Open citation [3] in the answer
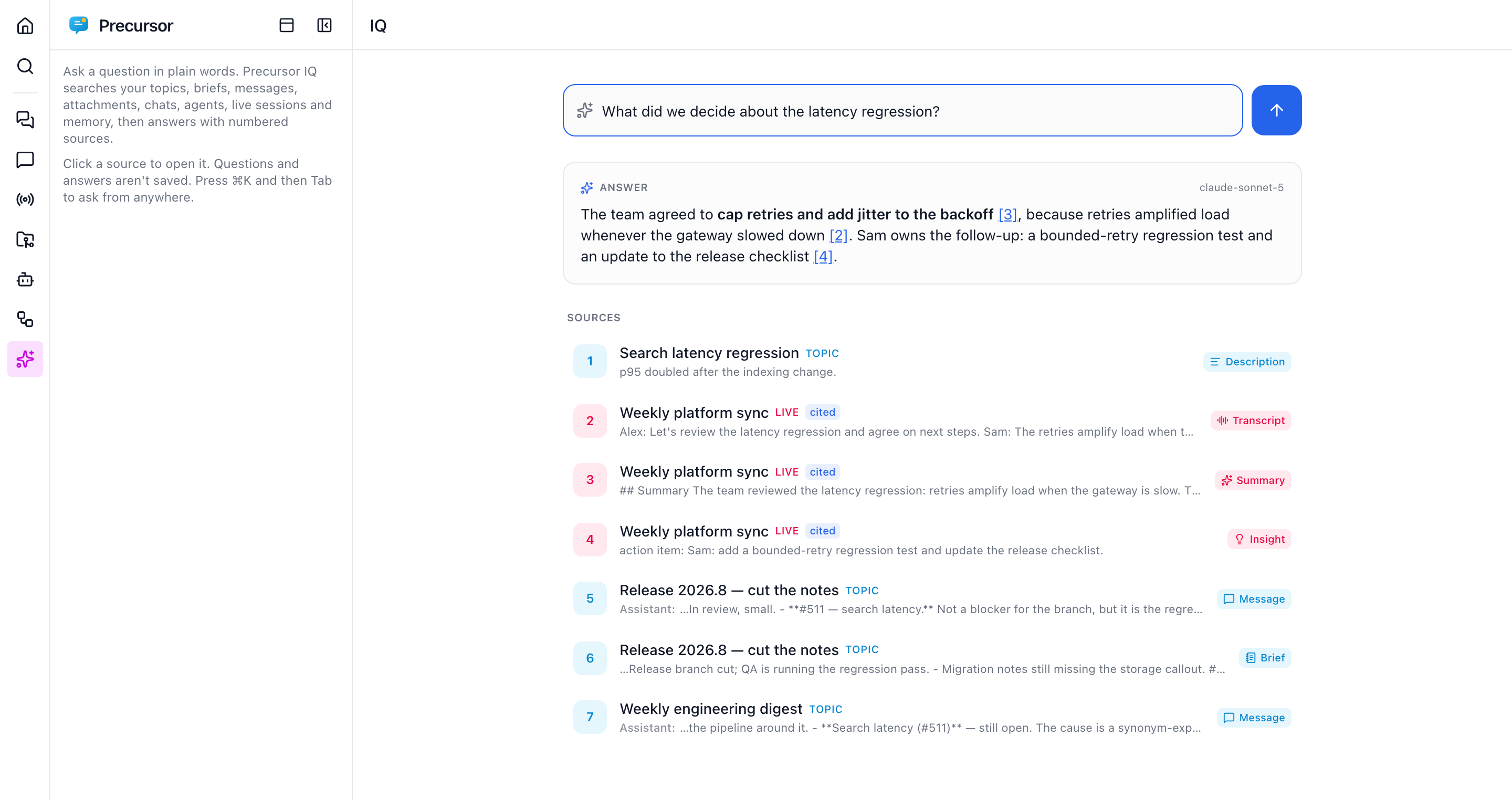Viewport: 1512px width, 800px height. [x=1007, y=215]
